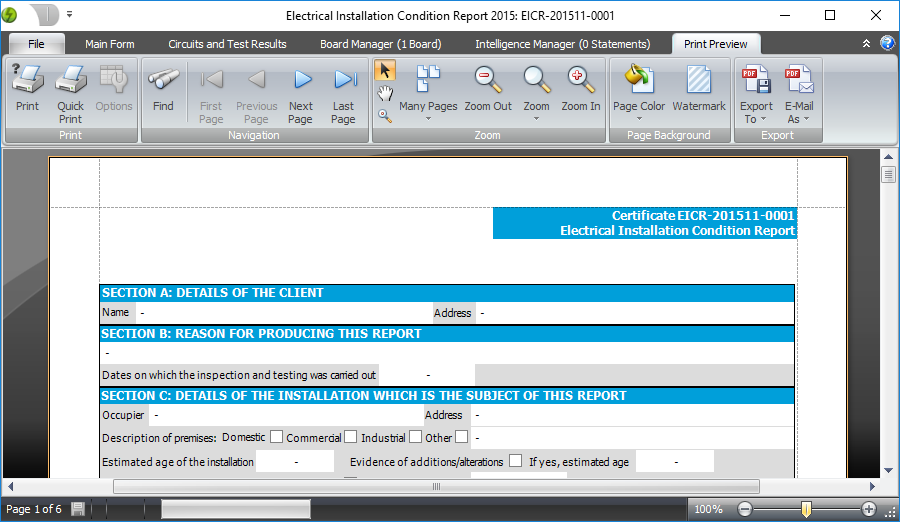Tick the Industrial premises checkbox
The width and height of the screenshot is (900, 522).
pos(415,437)
